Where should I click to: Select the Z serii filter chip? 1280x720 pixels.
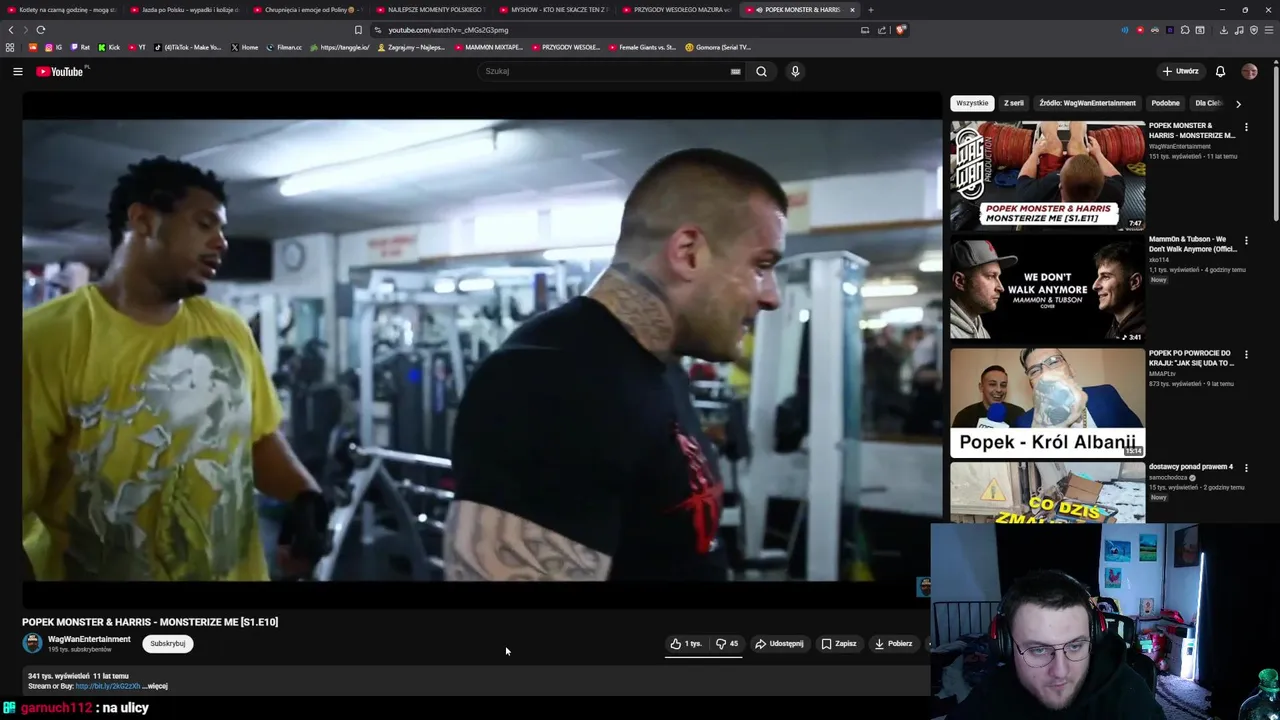point(1014,103)
